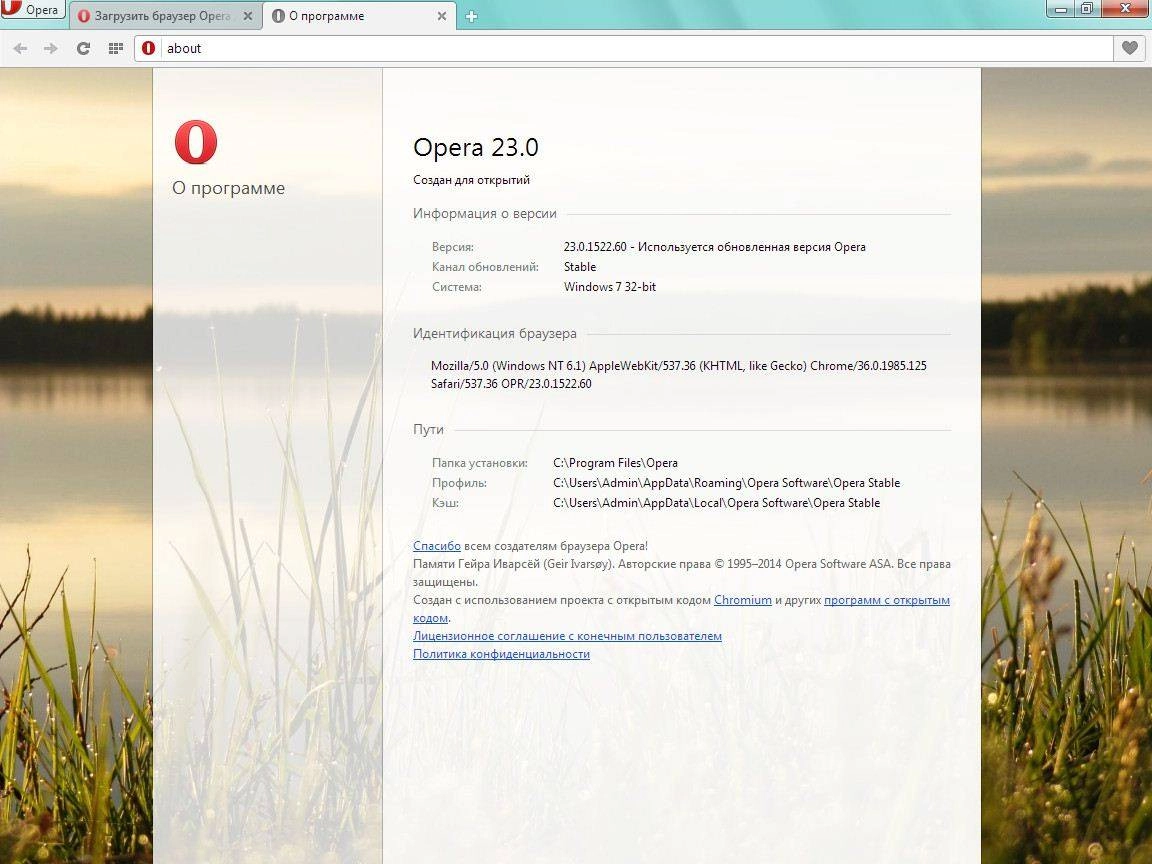Click the 'Версия:' label
Screen dimensions: 1152x864
tap(453, 247)
